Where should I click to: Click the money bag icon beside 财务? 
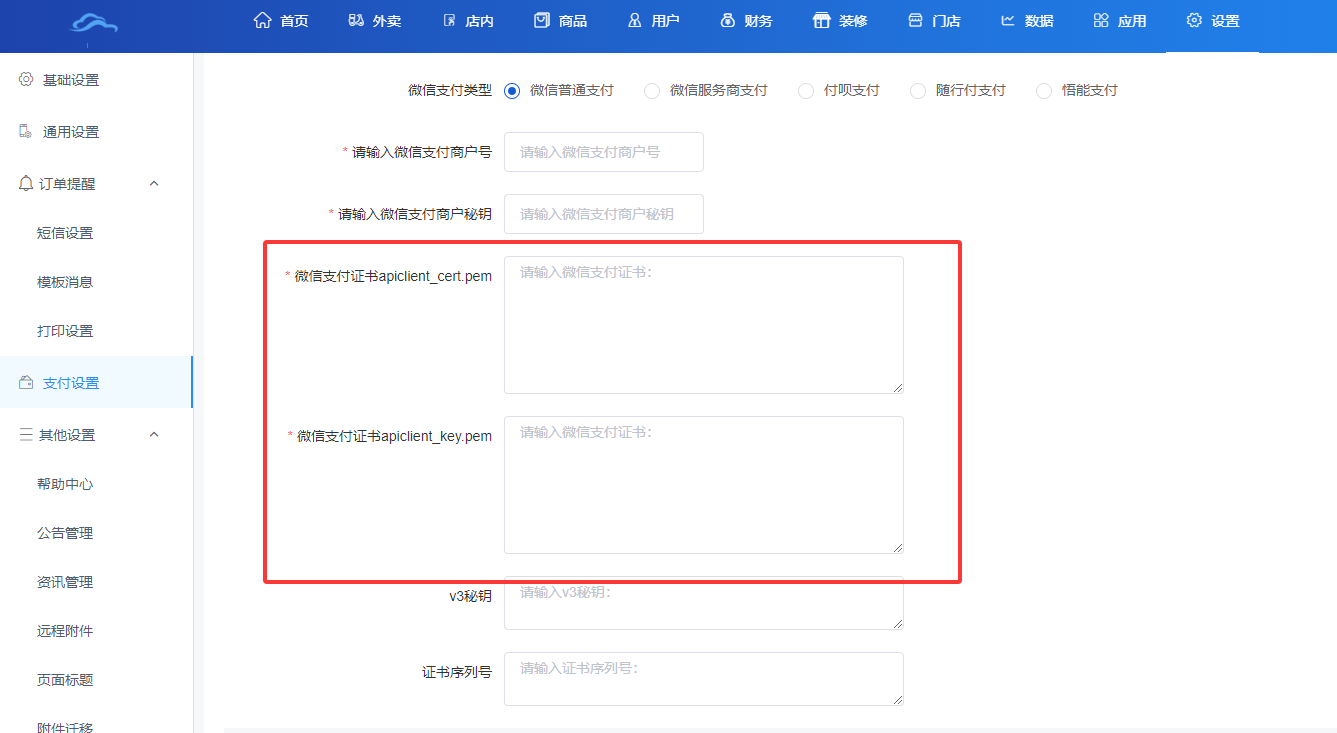click(x=728, y=20)
